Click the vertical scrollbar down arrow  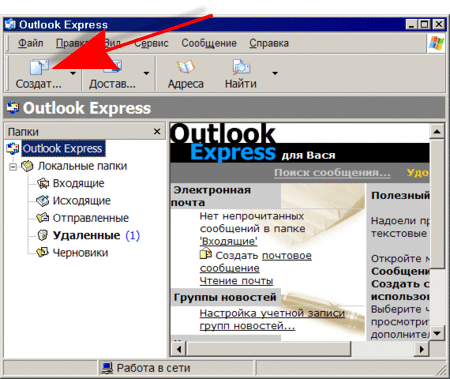click(437, 333)
